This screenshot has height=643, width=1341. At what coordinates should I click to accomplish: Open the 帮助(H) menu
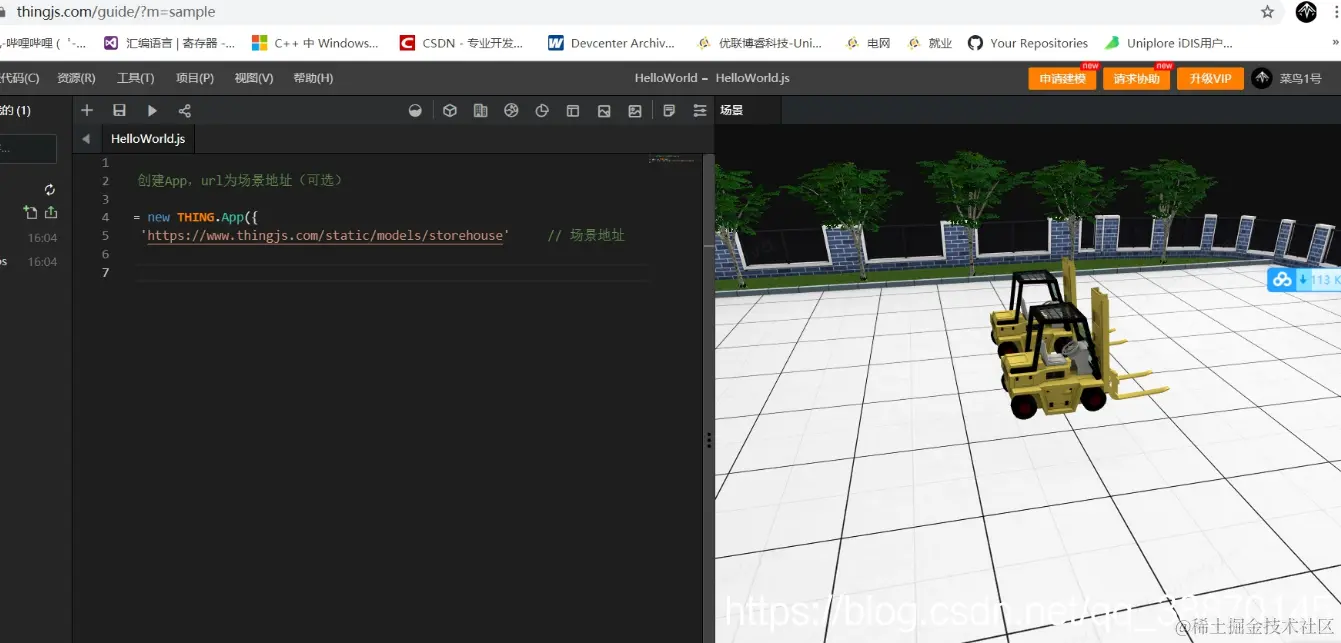(x=313, y=78)
